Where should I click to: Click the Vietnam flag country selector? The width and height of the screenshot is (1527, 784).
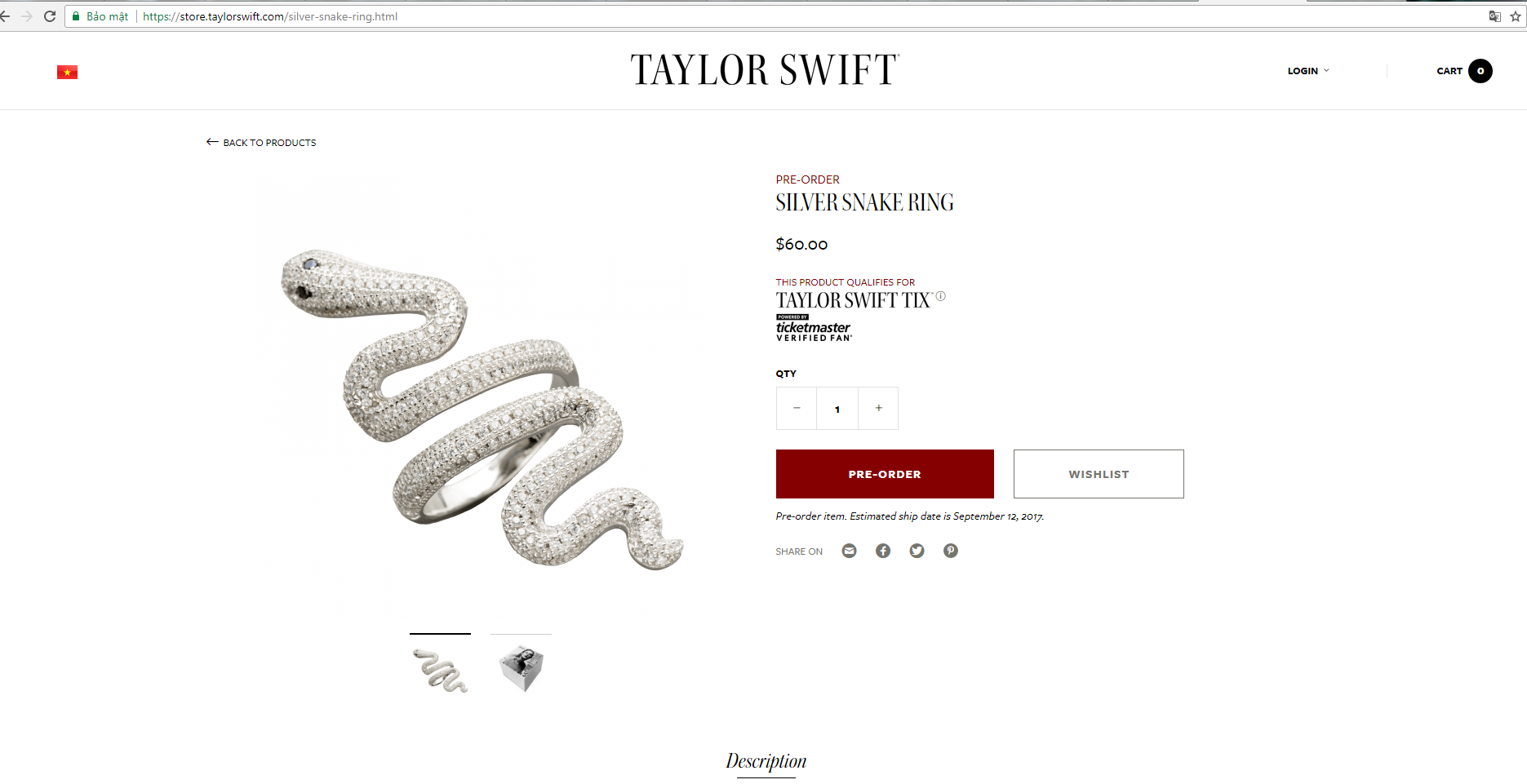coord(67,73)
